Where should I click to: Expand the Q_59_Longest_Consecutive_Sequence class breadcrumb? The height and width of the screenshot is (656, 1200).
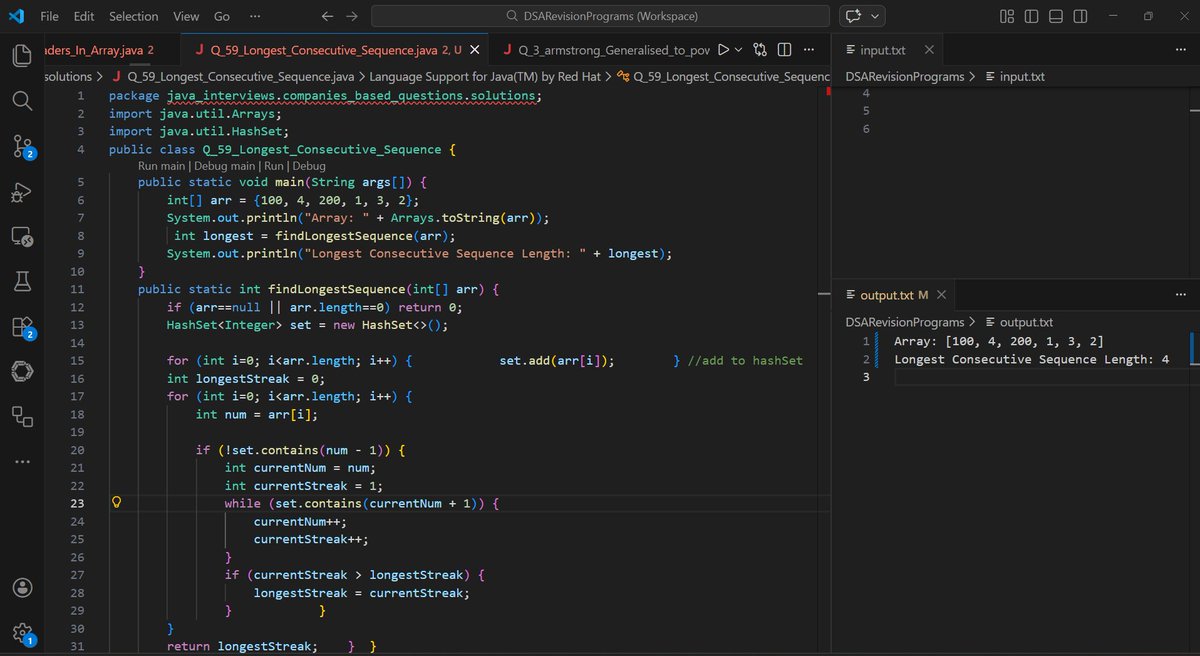click(725, 76)
